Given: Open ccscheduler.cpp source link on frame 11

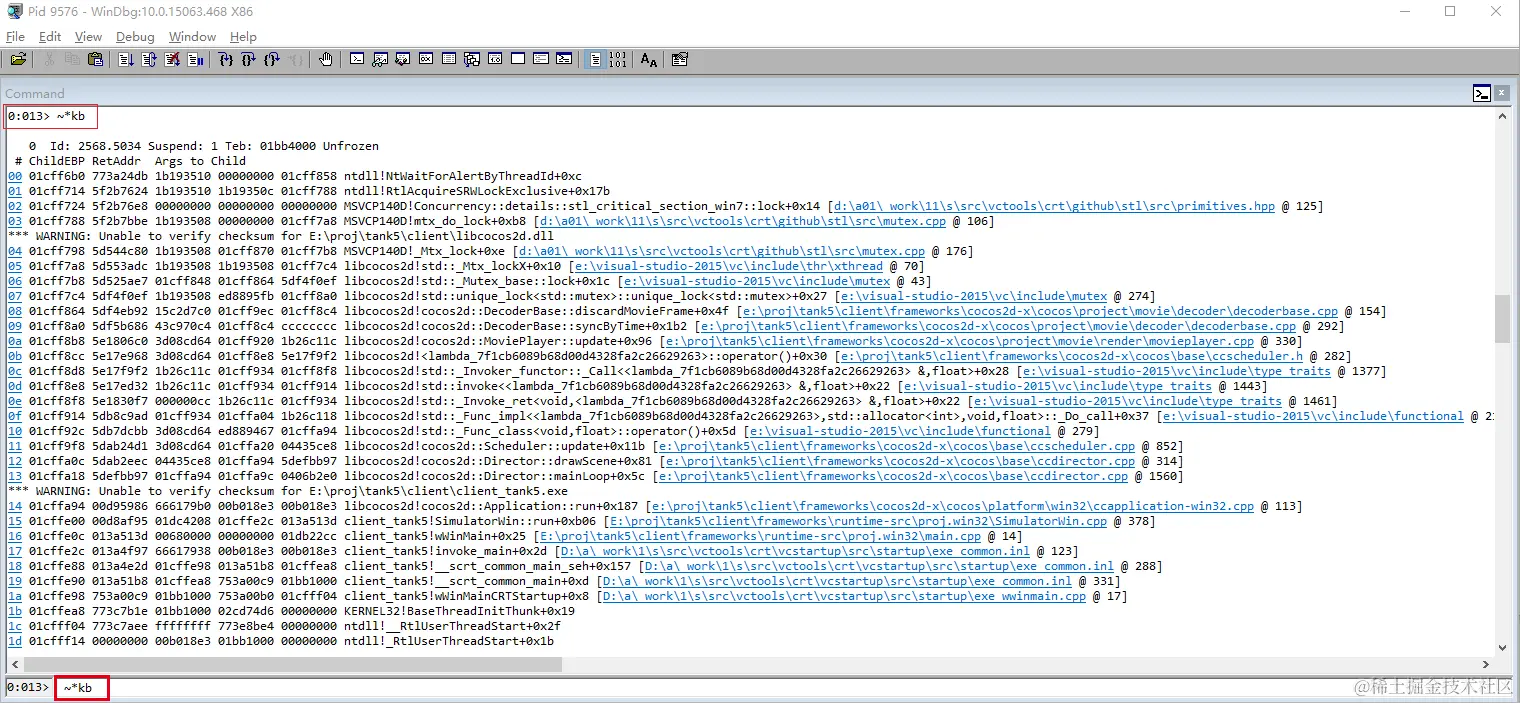Looking at the screenshot, I should pos(899,446).
